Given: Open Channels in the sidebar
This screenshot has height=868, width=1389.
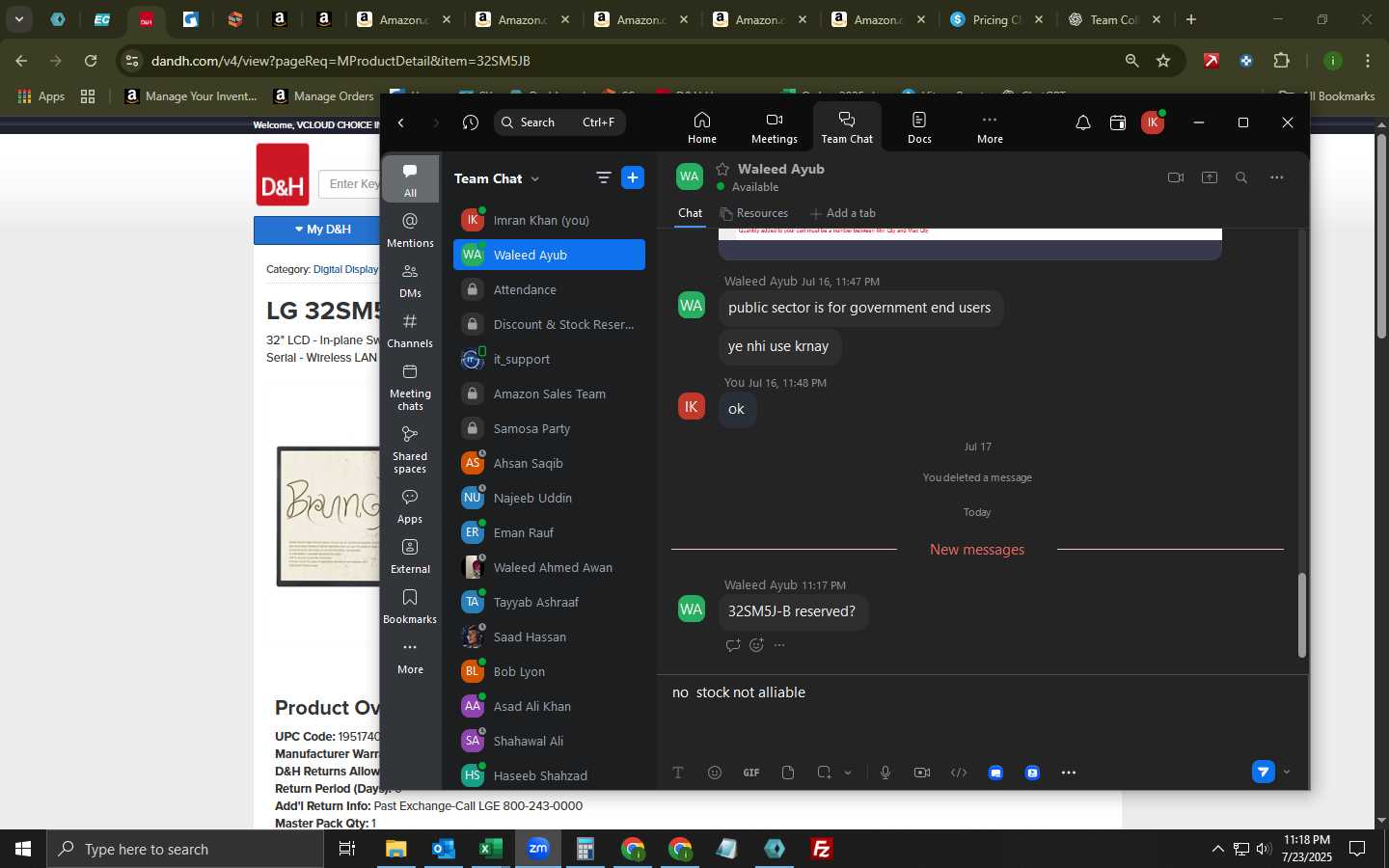Looking at the screenshot, I should [410, 331].
